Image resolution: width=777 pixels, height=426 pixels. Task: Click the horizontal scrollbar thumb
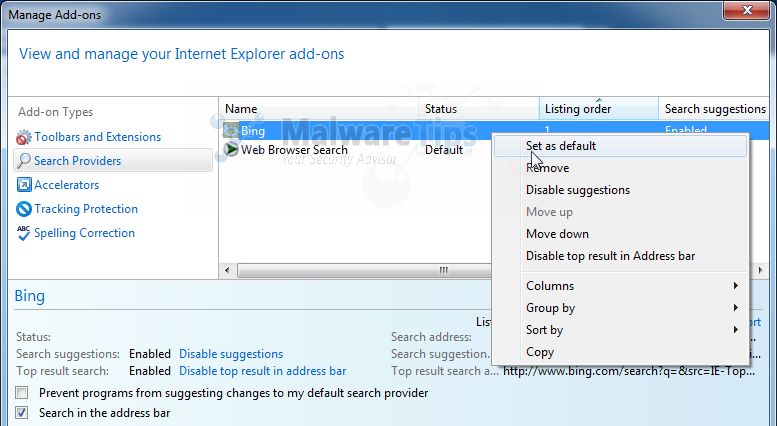pyautogui.click(x=365, y=270)
